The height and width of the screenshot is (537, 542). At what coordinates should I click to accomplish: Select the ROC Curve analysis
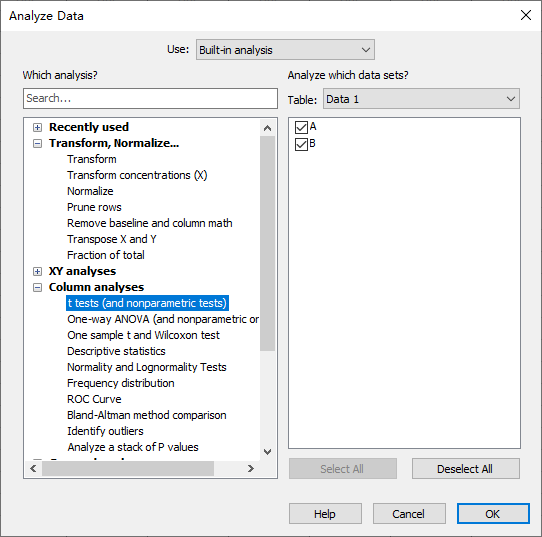point(94,399)
